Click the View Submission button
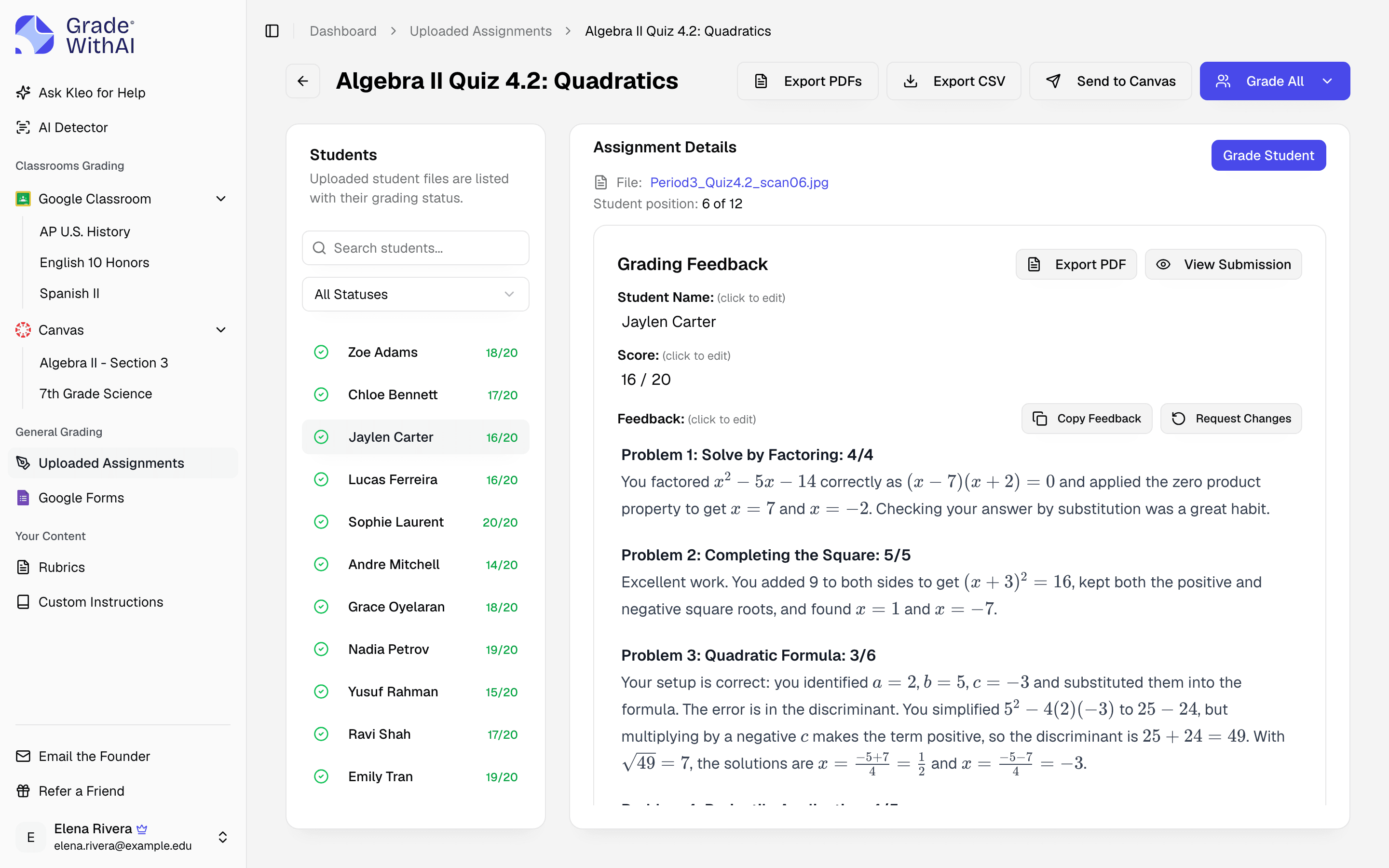This screenshot has width=1389, height=868. [x=1223, y=264]
